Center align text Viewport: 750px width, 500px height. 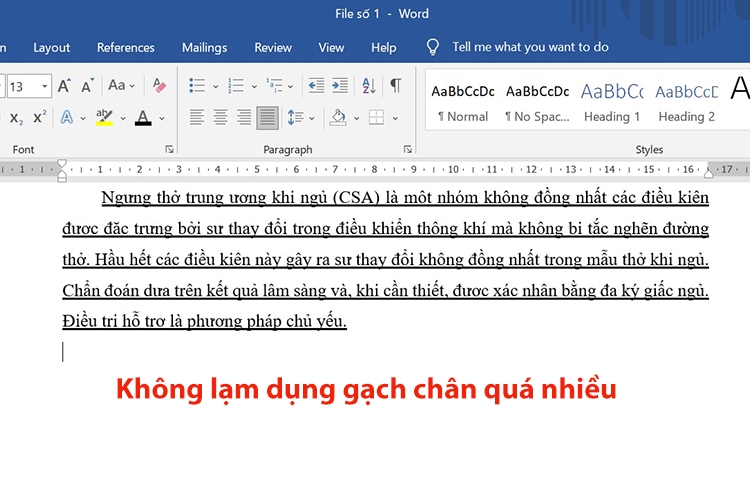221,117
